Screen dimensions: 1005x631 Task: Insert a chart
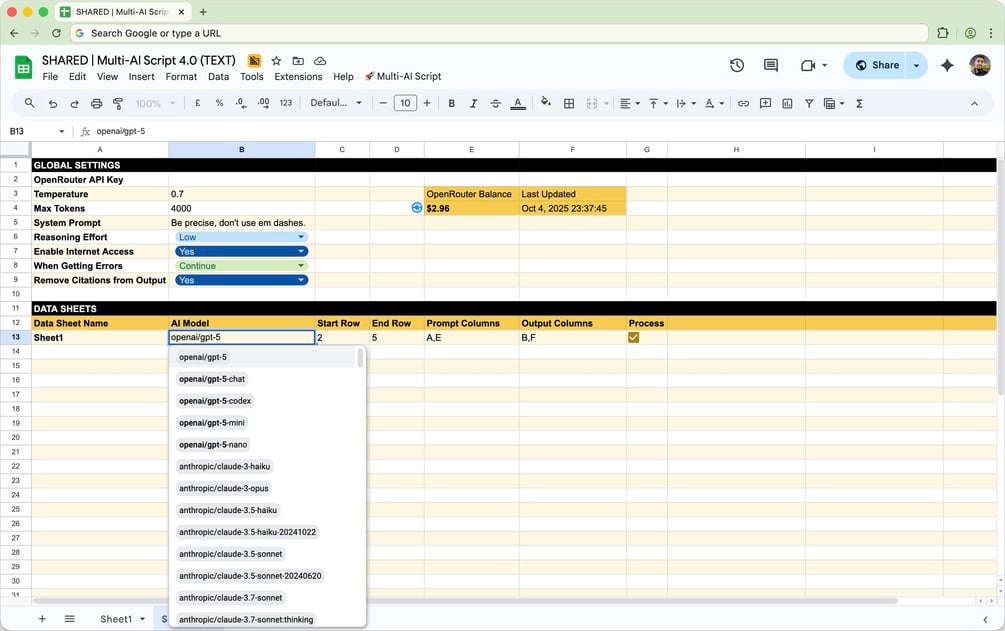tap(787, 103)
